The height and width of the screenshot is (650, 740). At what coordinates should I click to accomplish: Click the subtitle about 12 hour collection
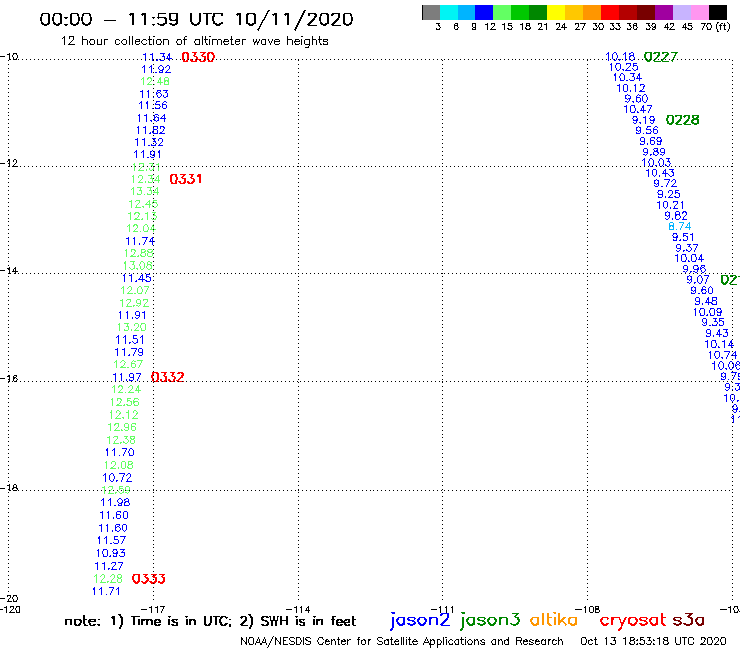194,41
